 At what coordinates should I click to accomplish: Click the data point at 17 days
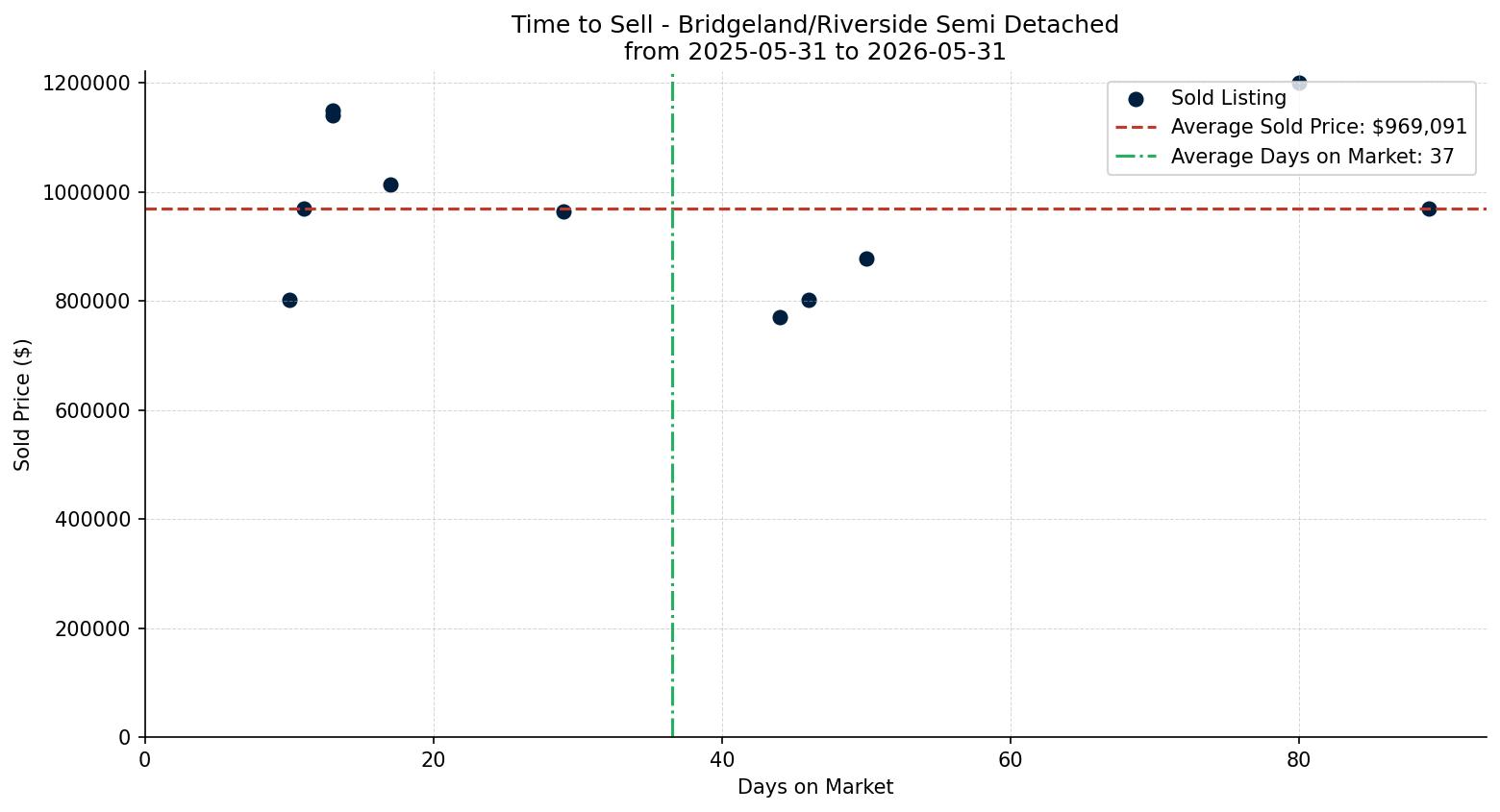tap(390, 185)
